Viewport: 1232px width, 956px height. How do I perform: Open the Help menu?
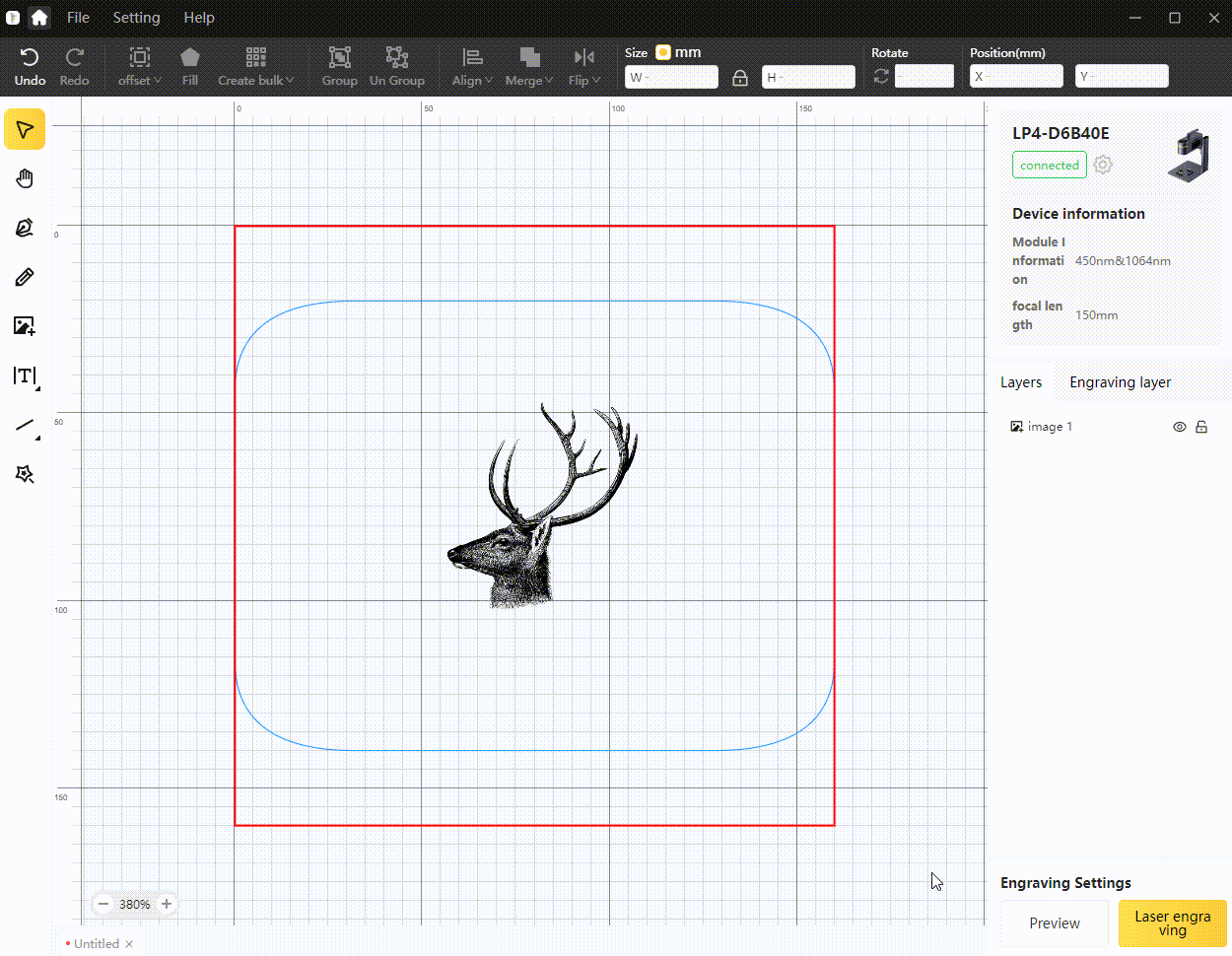tap(199, 18)
